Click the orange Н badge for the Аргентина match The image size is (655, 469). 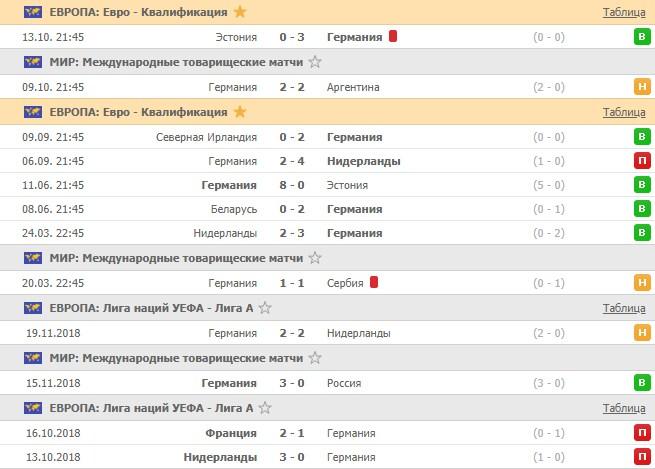[x=641, y=87]
